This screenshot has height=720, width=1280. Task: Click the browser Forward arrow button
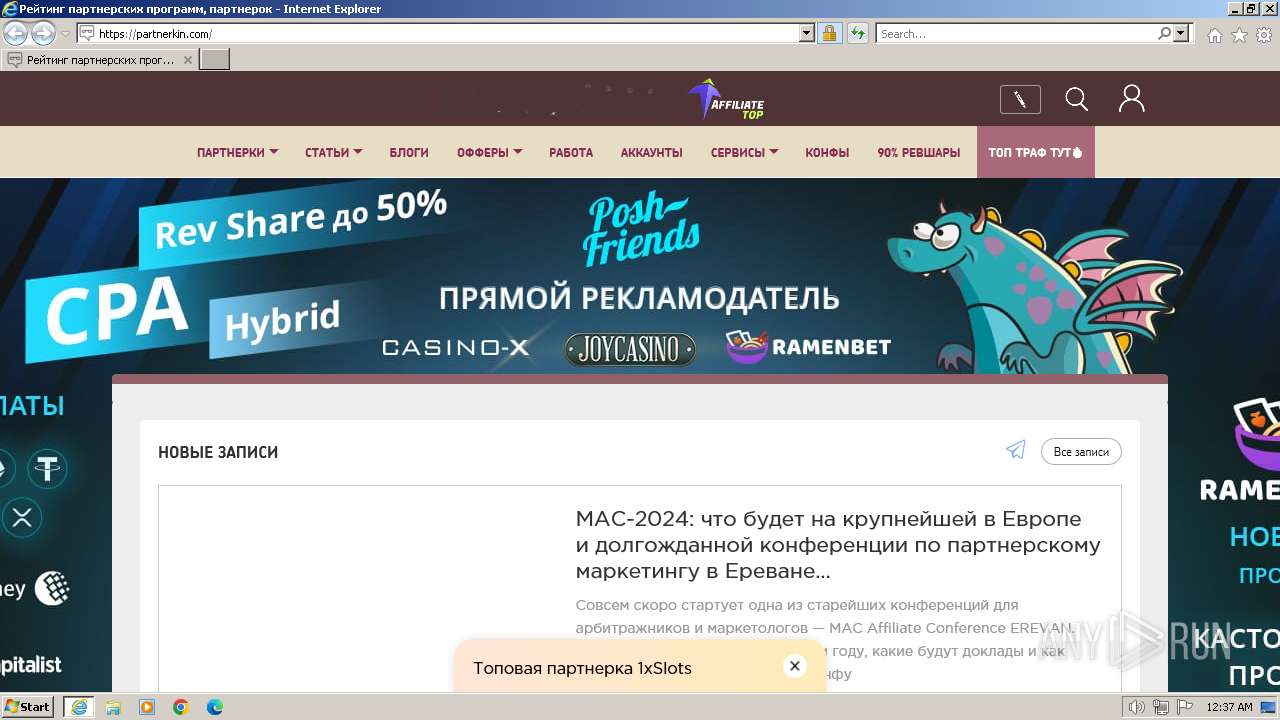click(x=43, y=33)
